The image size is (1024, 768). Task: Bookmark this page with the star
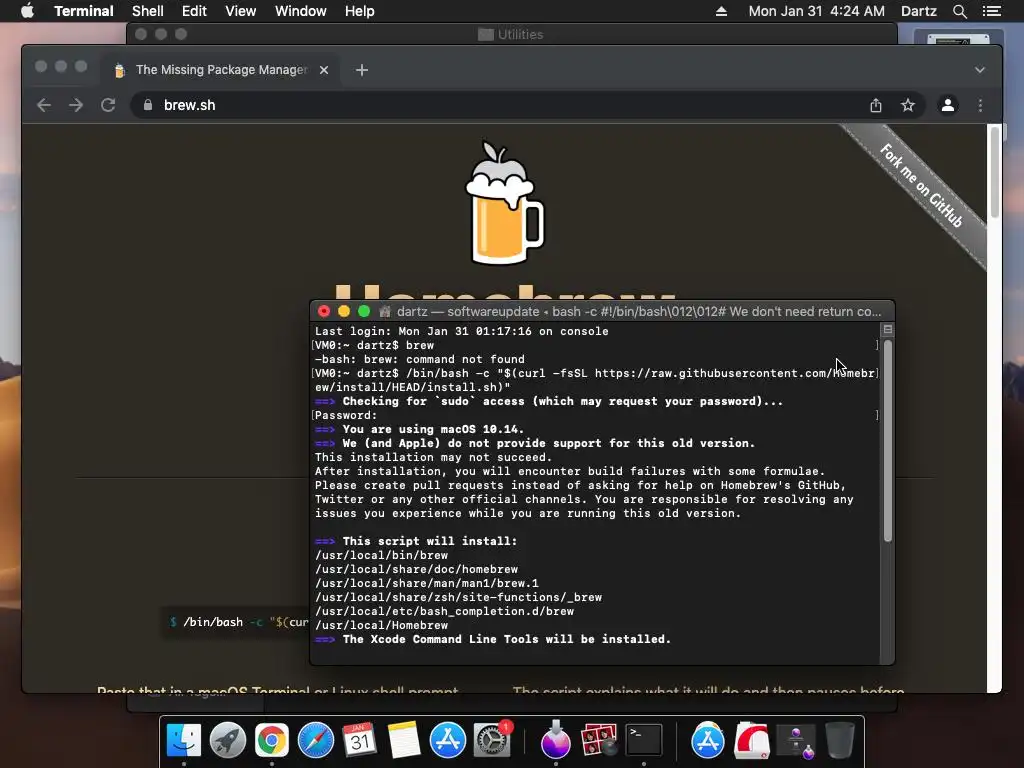click(x=908, y=105)
